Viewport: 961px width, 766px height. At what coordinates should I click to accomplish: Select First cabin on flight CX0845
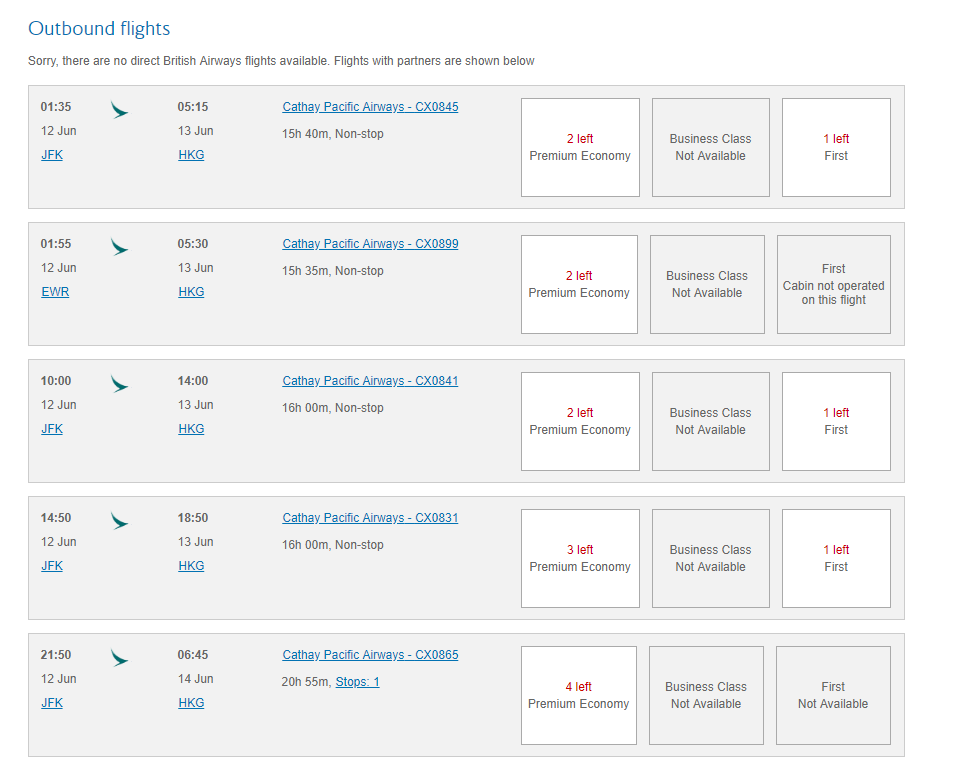coord(836,147)
